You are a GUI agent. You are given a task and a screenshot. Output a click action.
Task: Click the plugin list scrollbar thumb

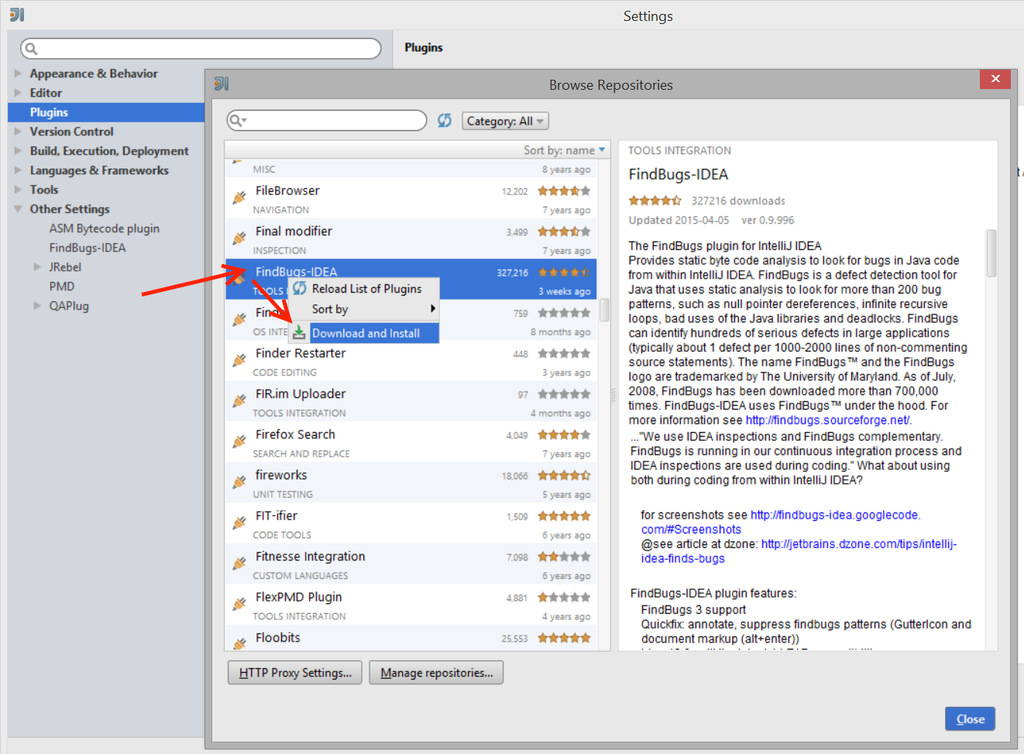[604, 309]
